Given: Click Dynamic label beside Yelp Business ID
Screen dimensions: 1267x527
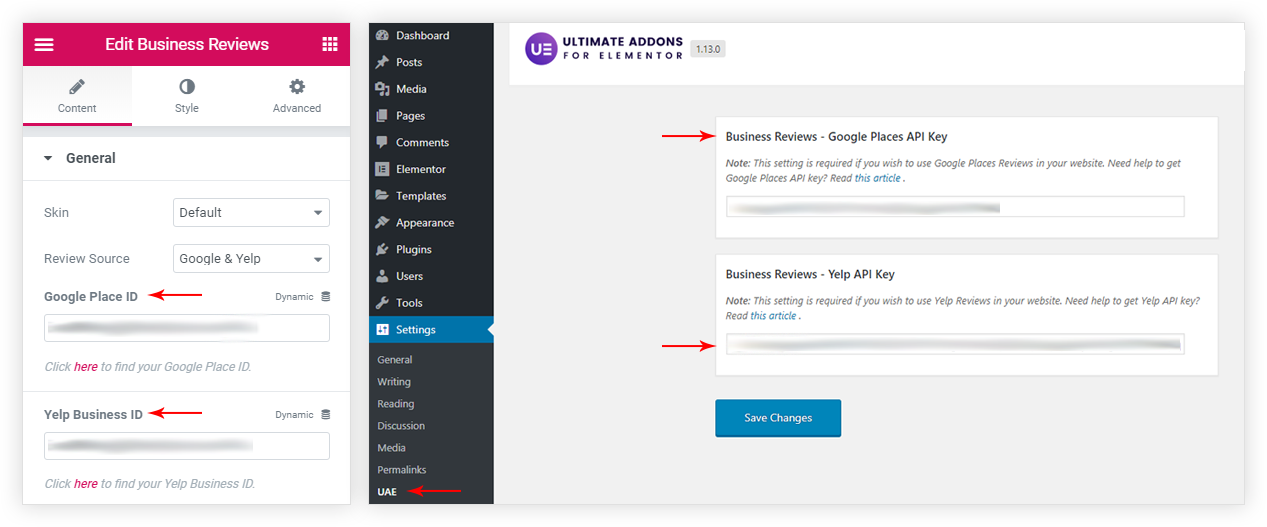Looking at the screenshot, I should [295, 415].
